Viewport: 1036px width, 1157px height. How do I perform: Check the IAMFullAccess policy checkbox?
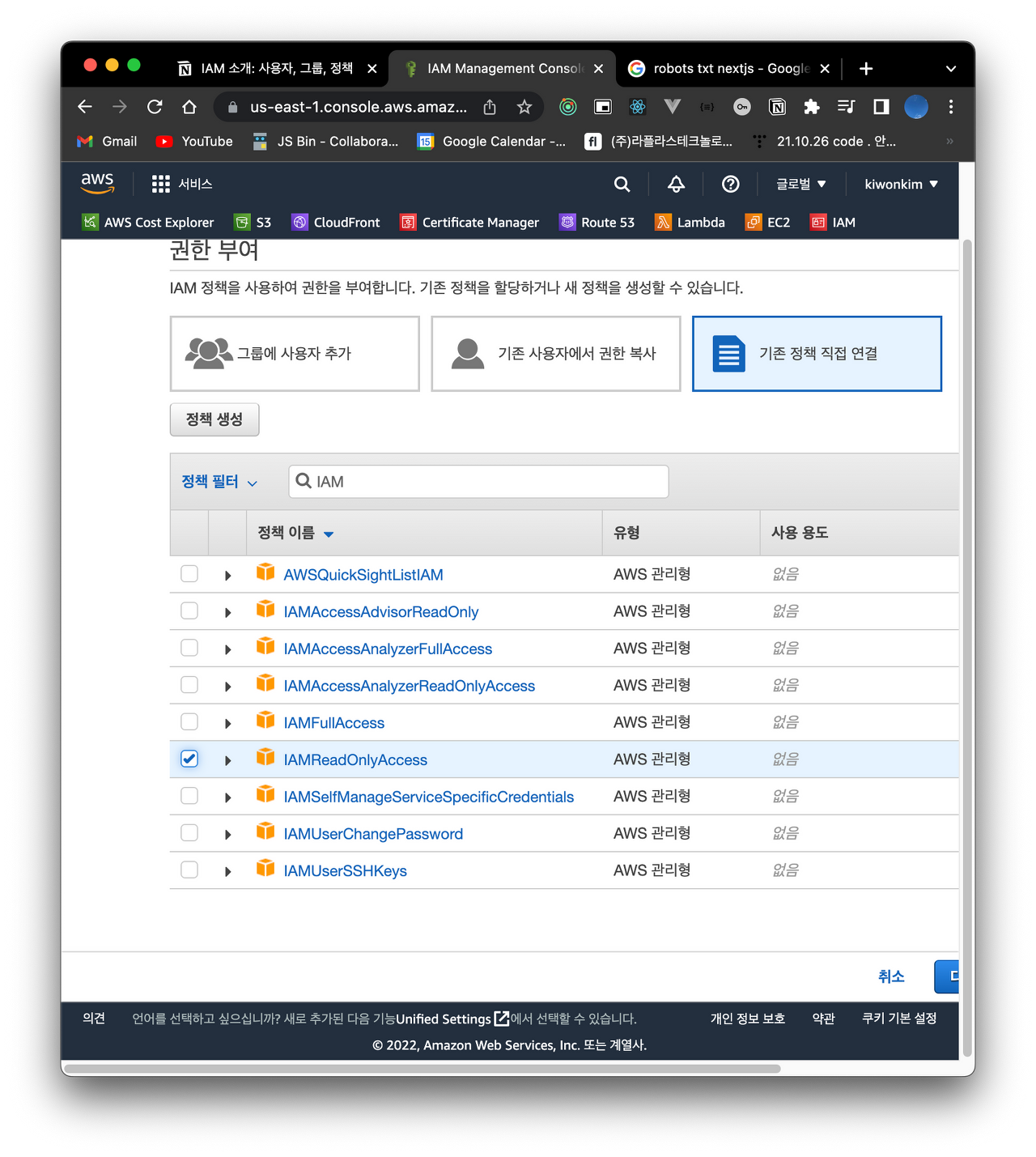(189, 721)
